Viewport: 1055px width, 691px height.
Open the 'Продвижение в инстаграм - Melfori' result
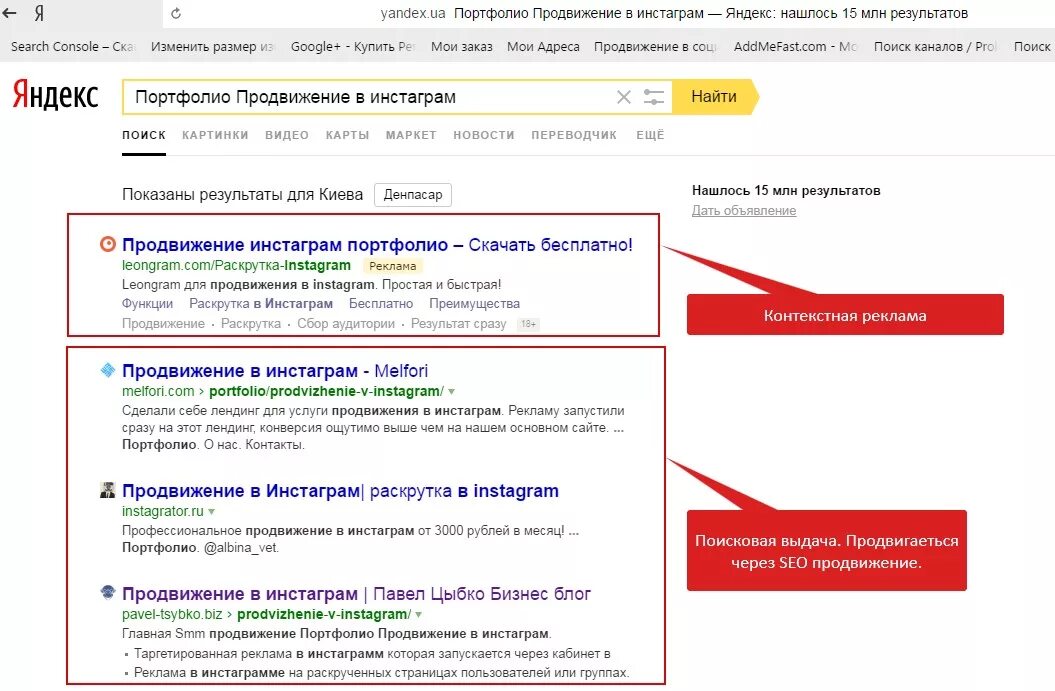(x=275, y=371)
